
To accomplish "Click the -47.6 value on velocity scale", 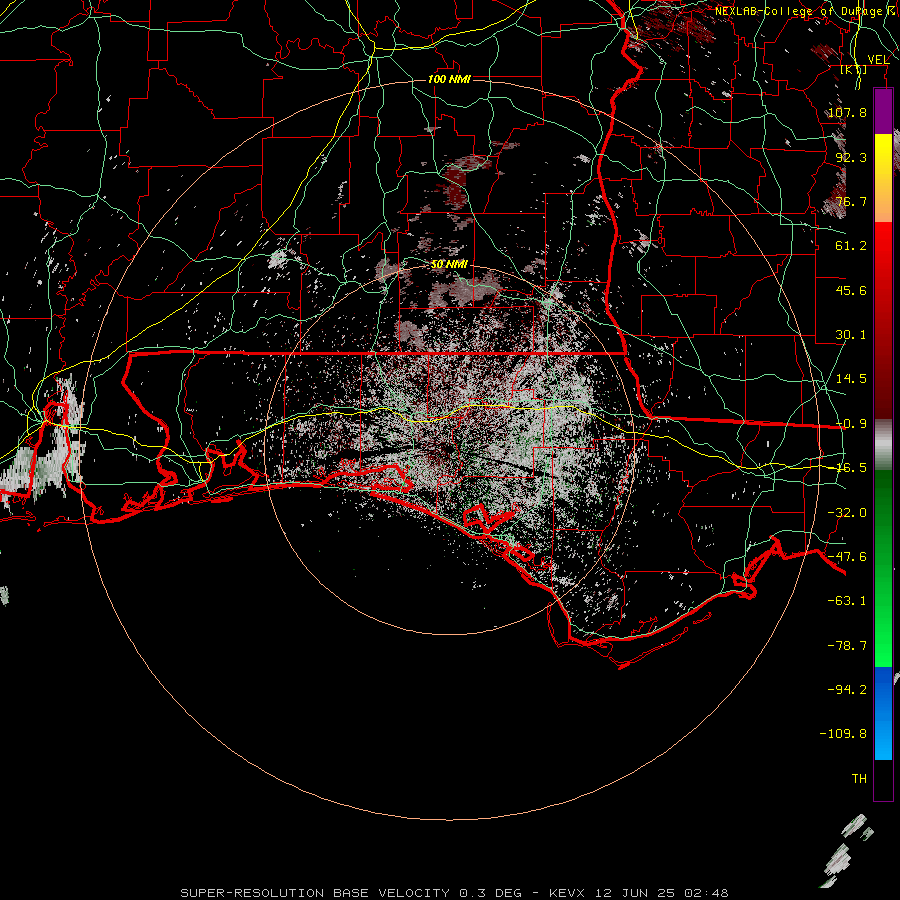I will (847, 557).
